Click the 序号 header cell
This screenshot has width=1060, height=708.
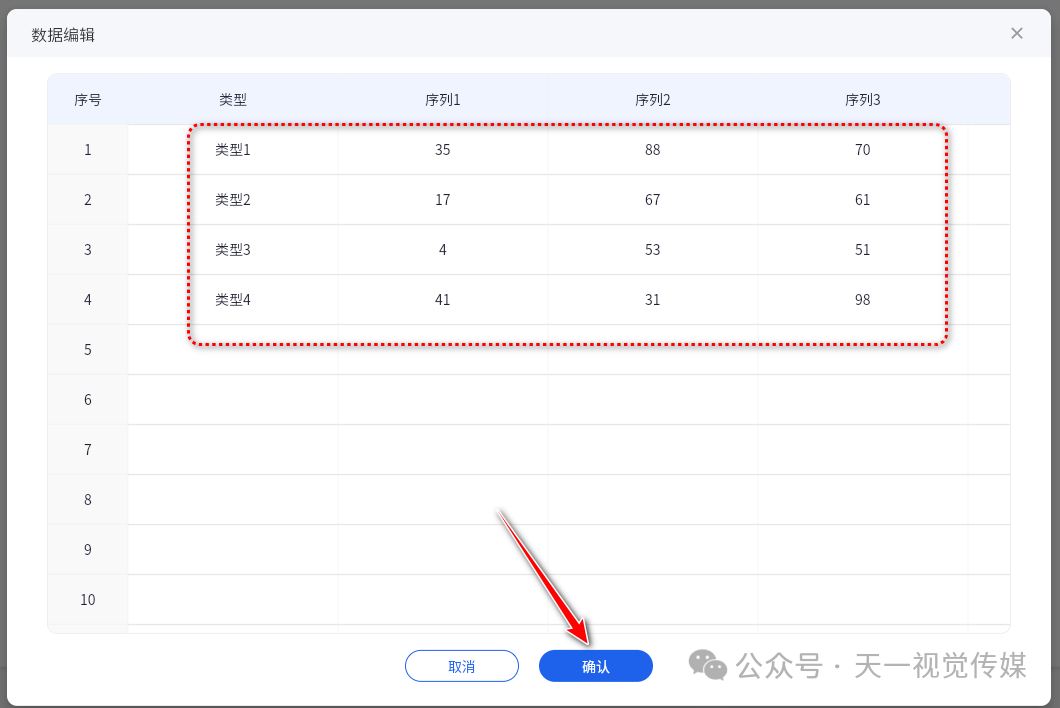tap(87, 99)
